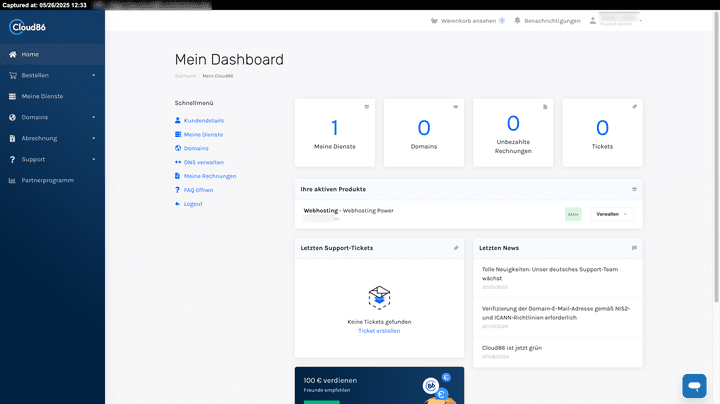Open the Tickets count card
Screen dimensions: 720x404
(x=602, y=133)
